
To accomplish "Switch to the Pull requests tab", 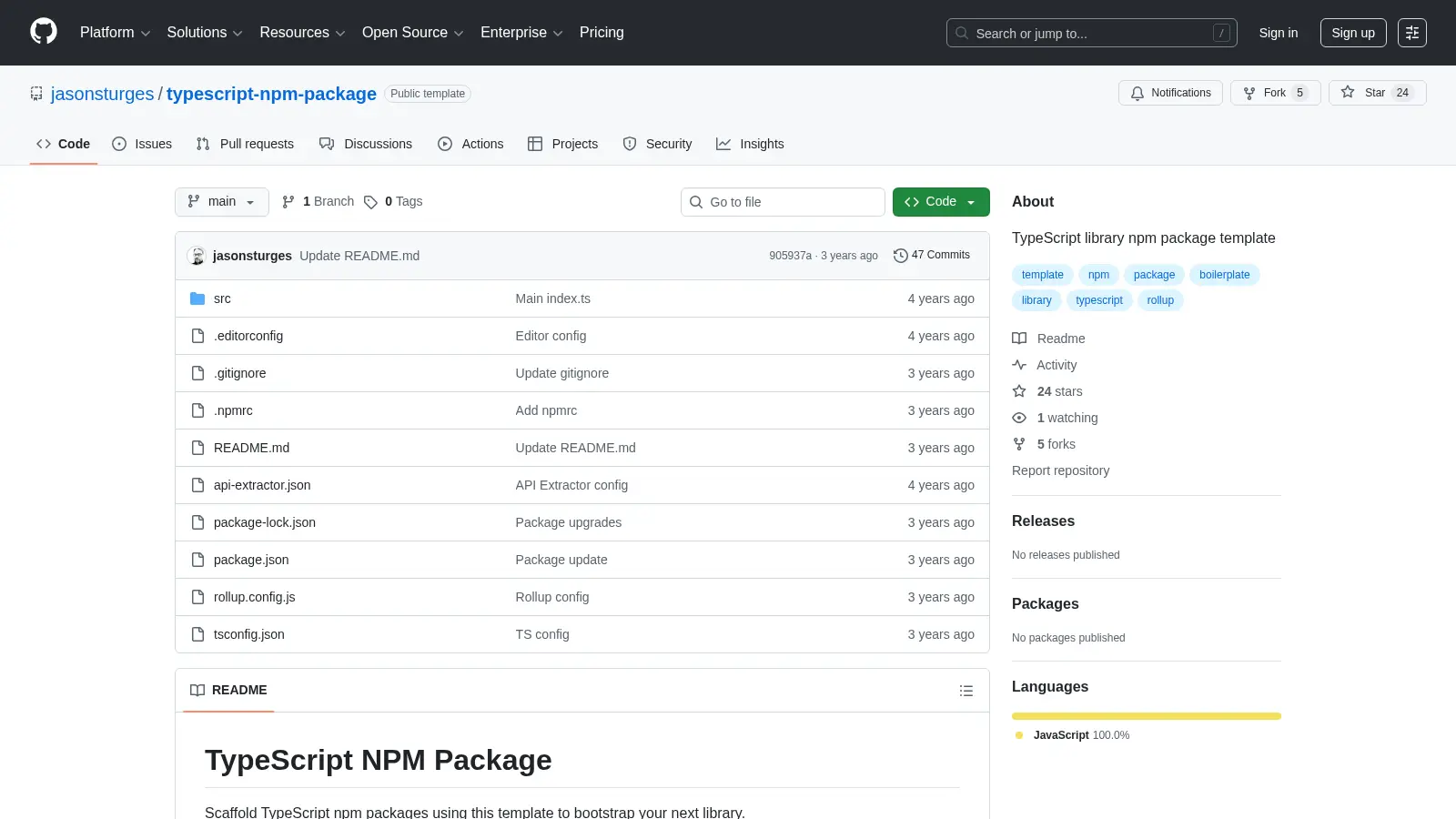I will click(245, 144).
